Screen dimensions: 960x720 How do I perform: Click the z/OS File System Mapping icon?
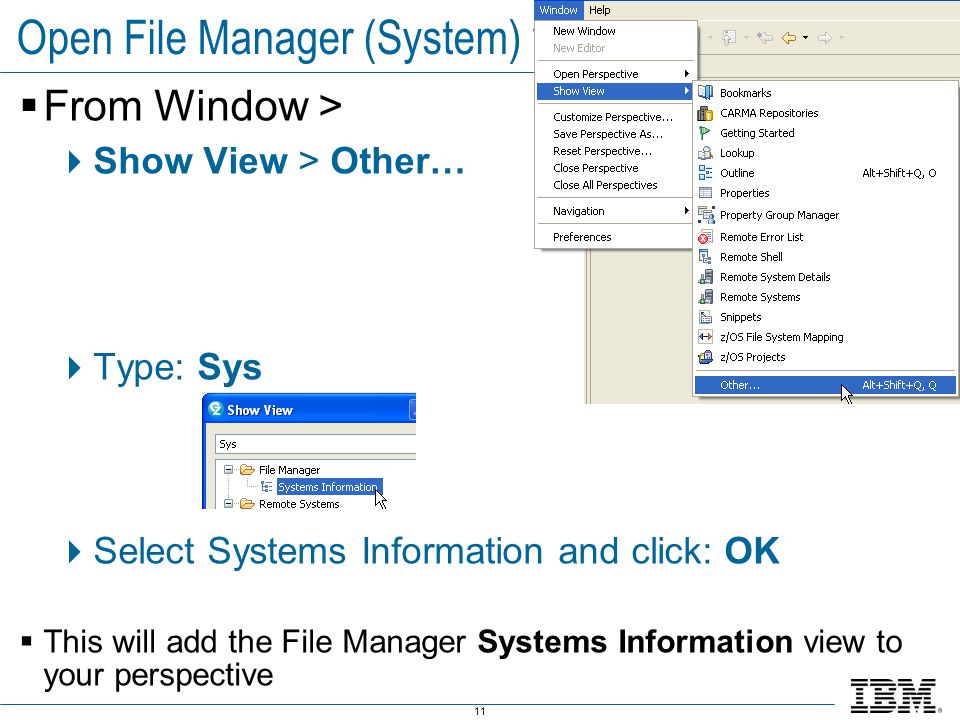tap(705, 337)
